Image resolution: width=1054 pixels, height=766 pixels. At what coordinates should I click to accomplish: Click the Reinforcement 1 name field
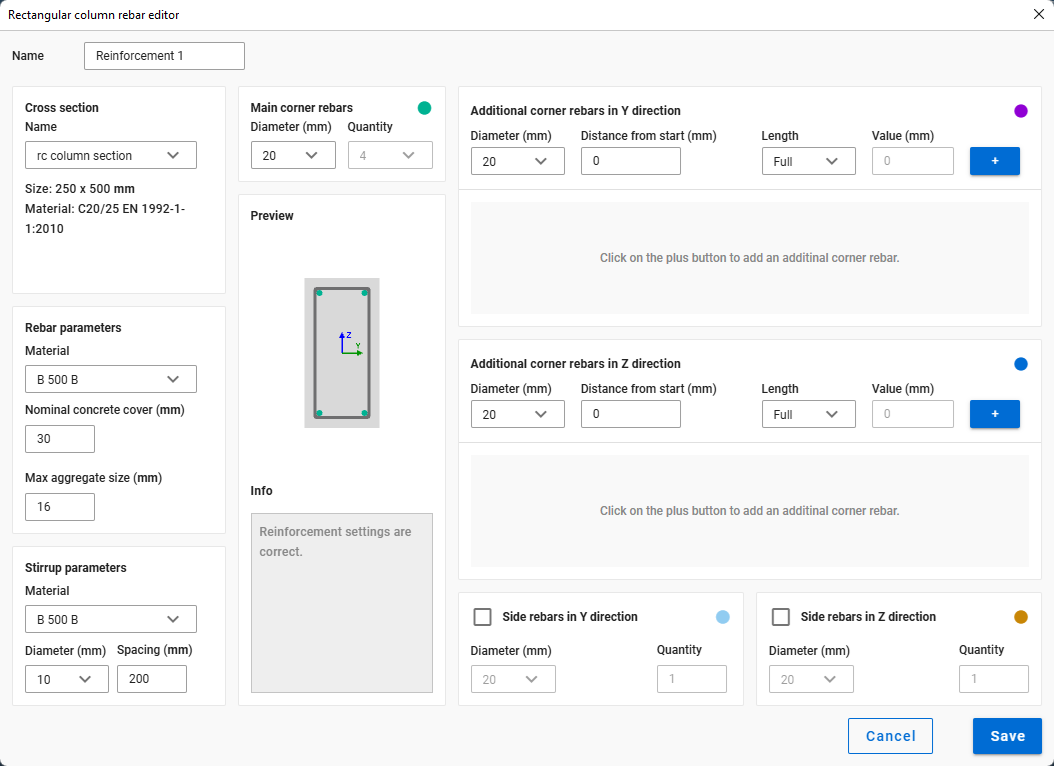[164, 56]
